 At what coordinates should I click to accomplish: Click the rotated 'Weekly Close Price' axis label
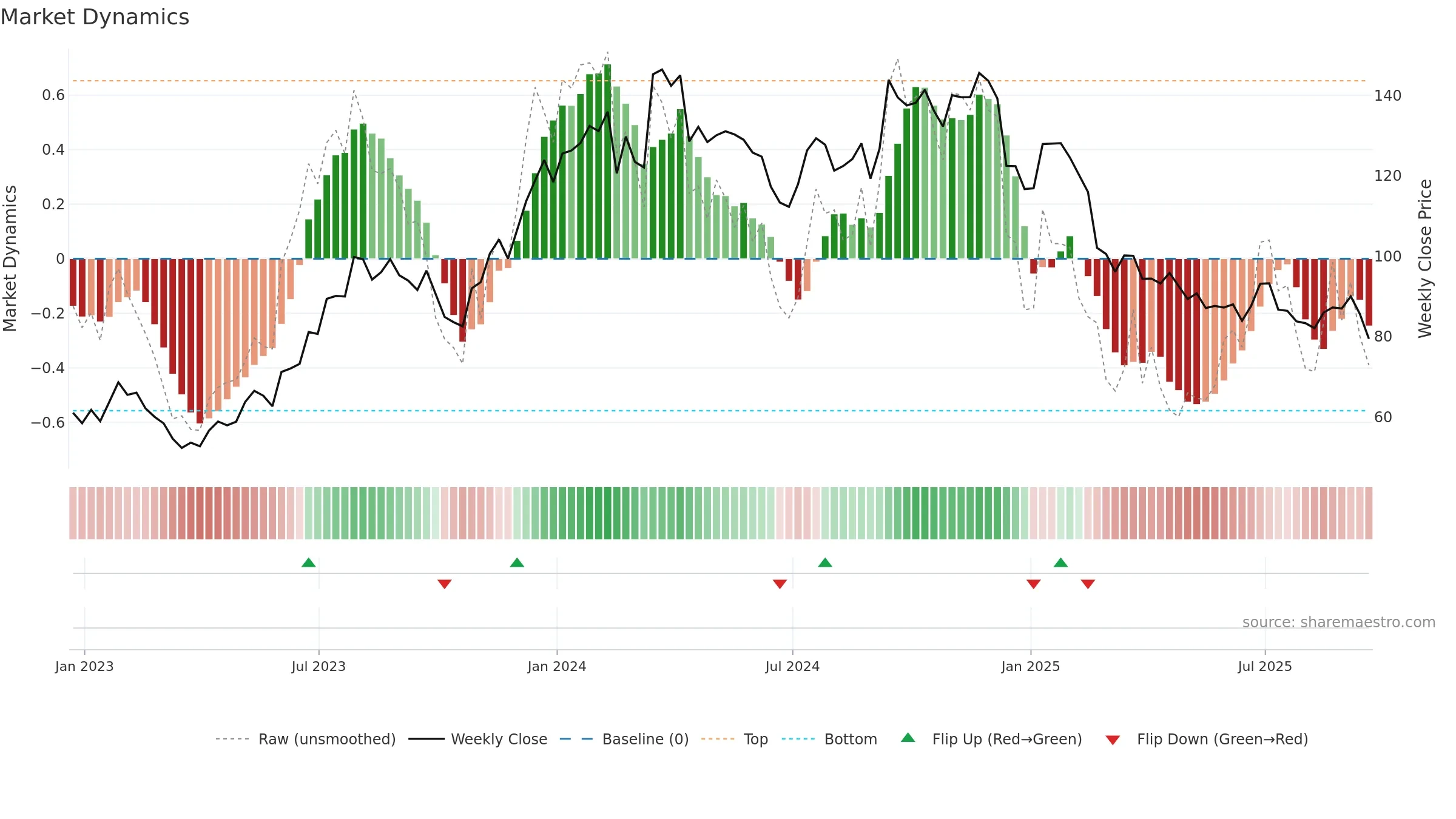pyautogui.click(x=1425, y=258)
